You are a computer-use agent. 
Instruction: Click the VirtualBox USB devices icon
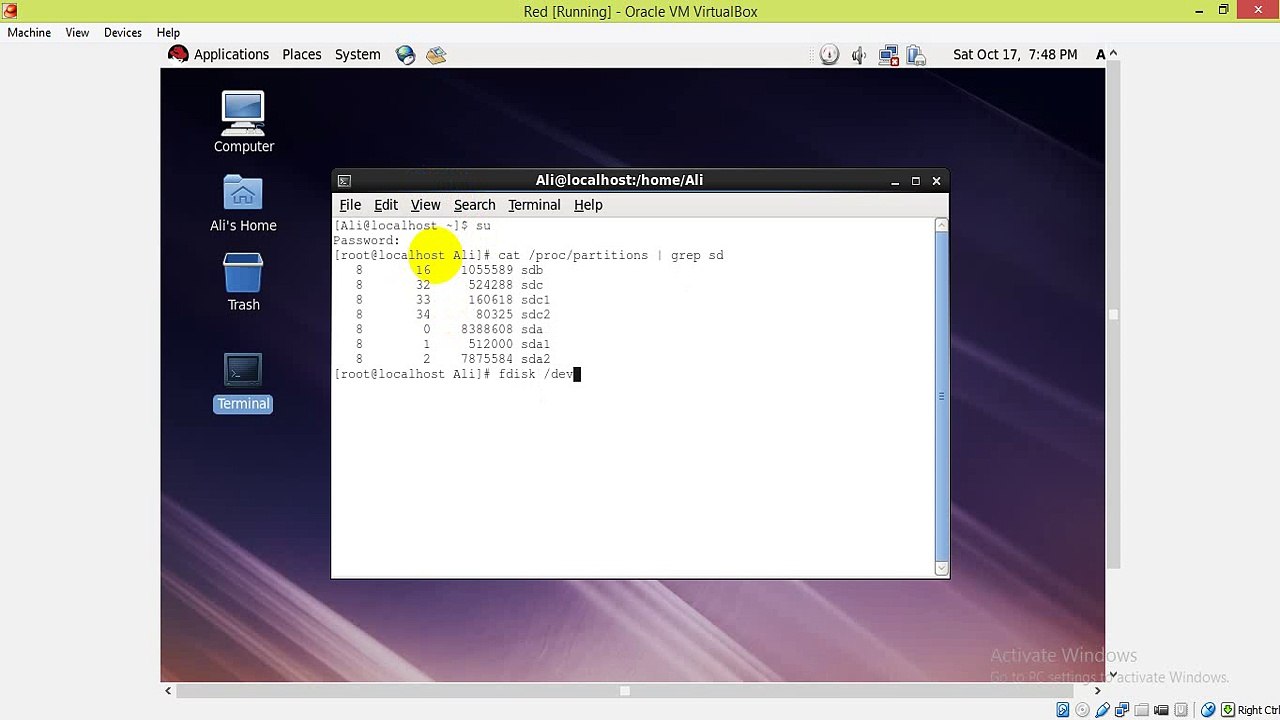pos(1103,710)
